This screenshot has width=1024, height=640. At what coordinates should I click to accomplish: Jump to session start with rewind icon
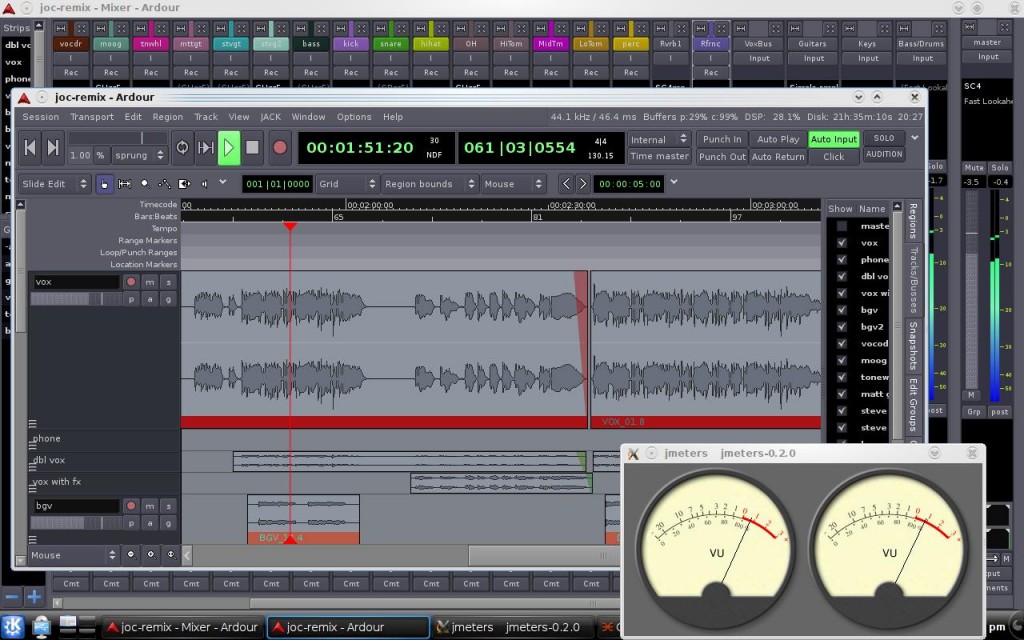click(31, 147)
